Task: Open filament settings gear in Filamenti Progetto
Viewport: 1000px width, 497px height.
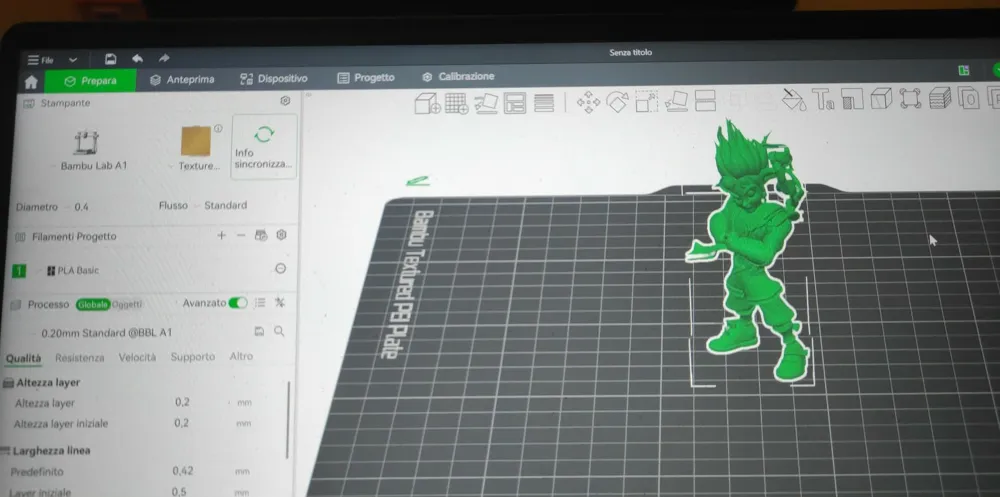Action: [281, 235]
